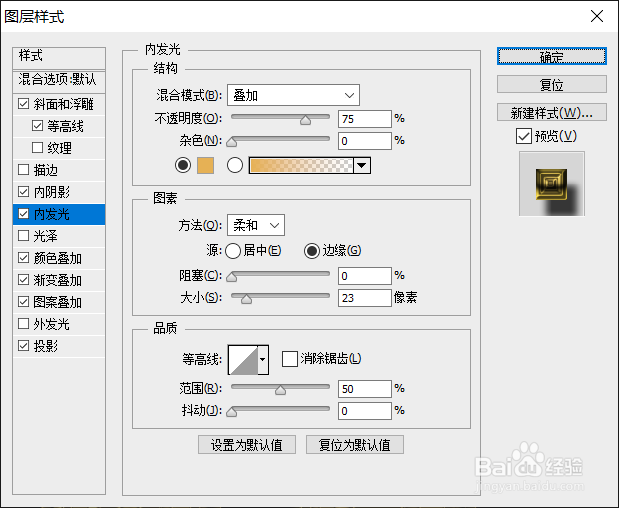Image resolution: width=619 pixels, height=508 pixels.
Task: Open the 投影 settings label
Action: point(46,346)
